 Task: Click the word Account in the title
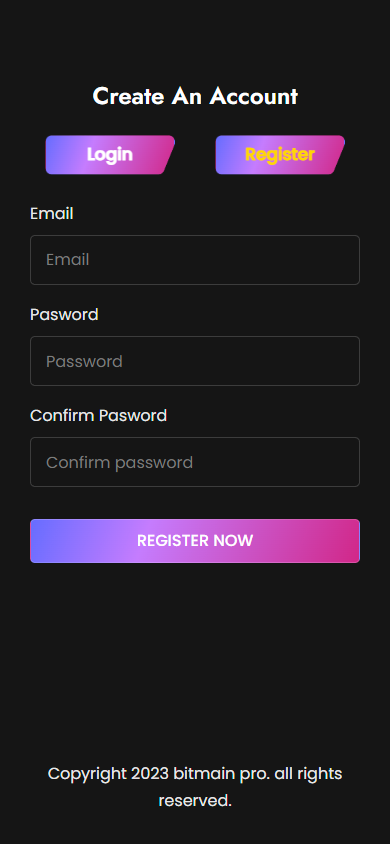254,96
